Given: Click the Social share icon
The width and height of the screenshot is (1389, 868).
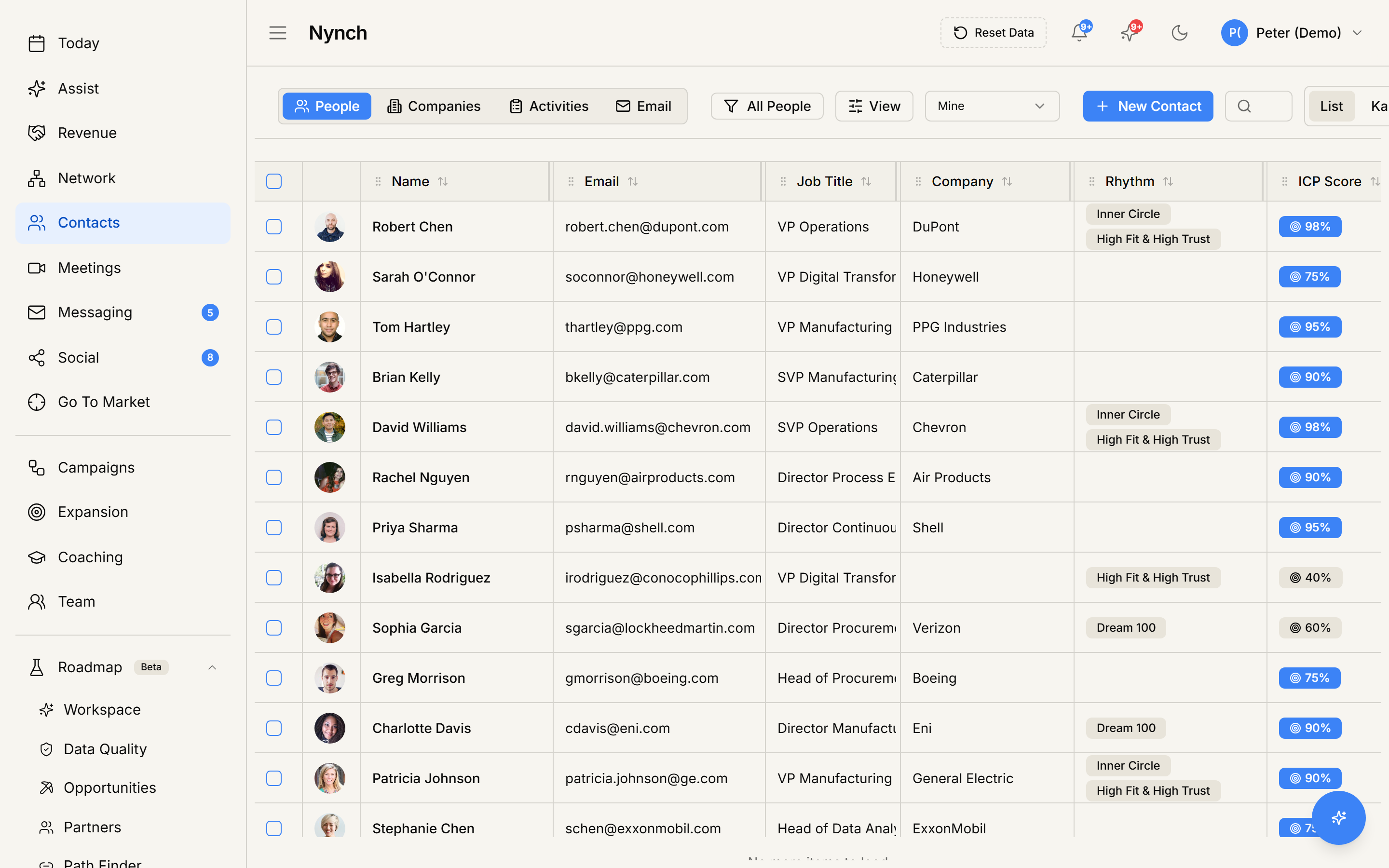Looking at the screenshot, I should (37, 358).
